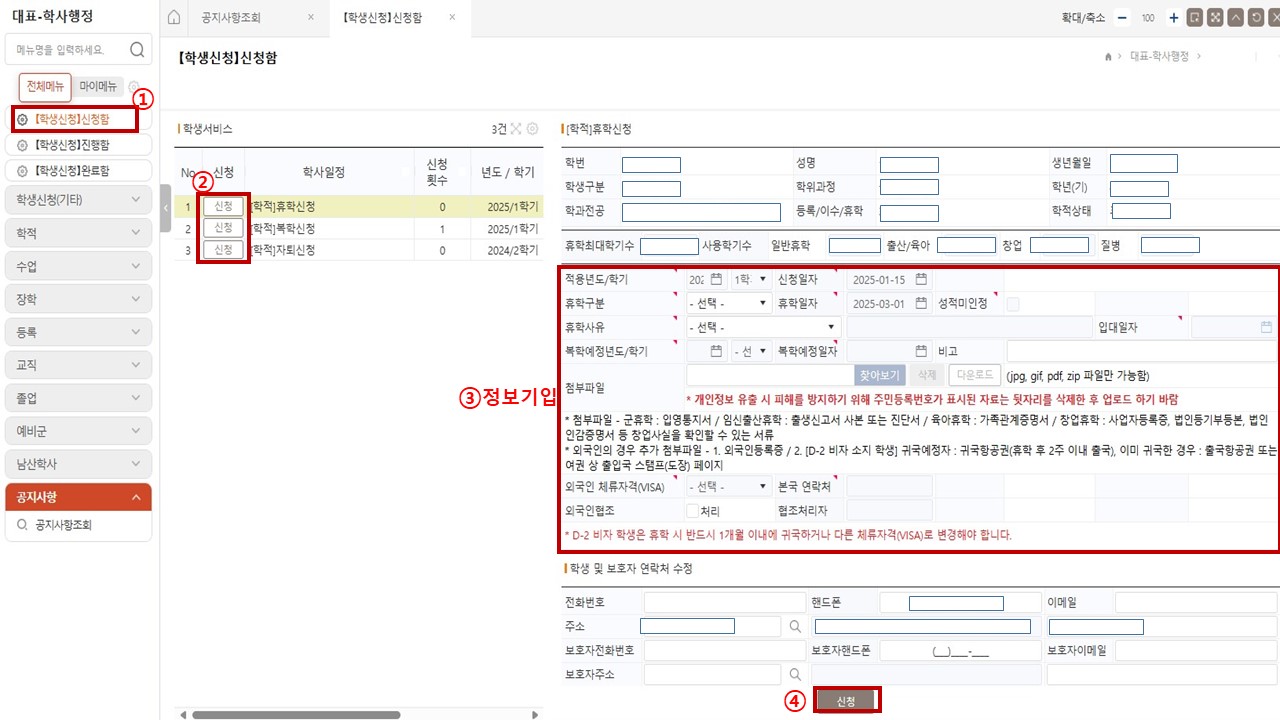Image resolution: width=1280 pixels, height=720 pixels.
Task: Click the attachment 삭제 button
Action: (x=927, y=376)
